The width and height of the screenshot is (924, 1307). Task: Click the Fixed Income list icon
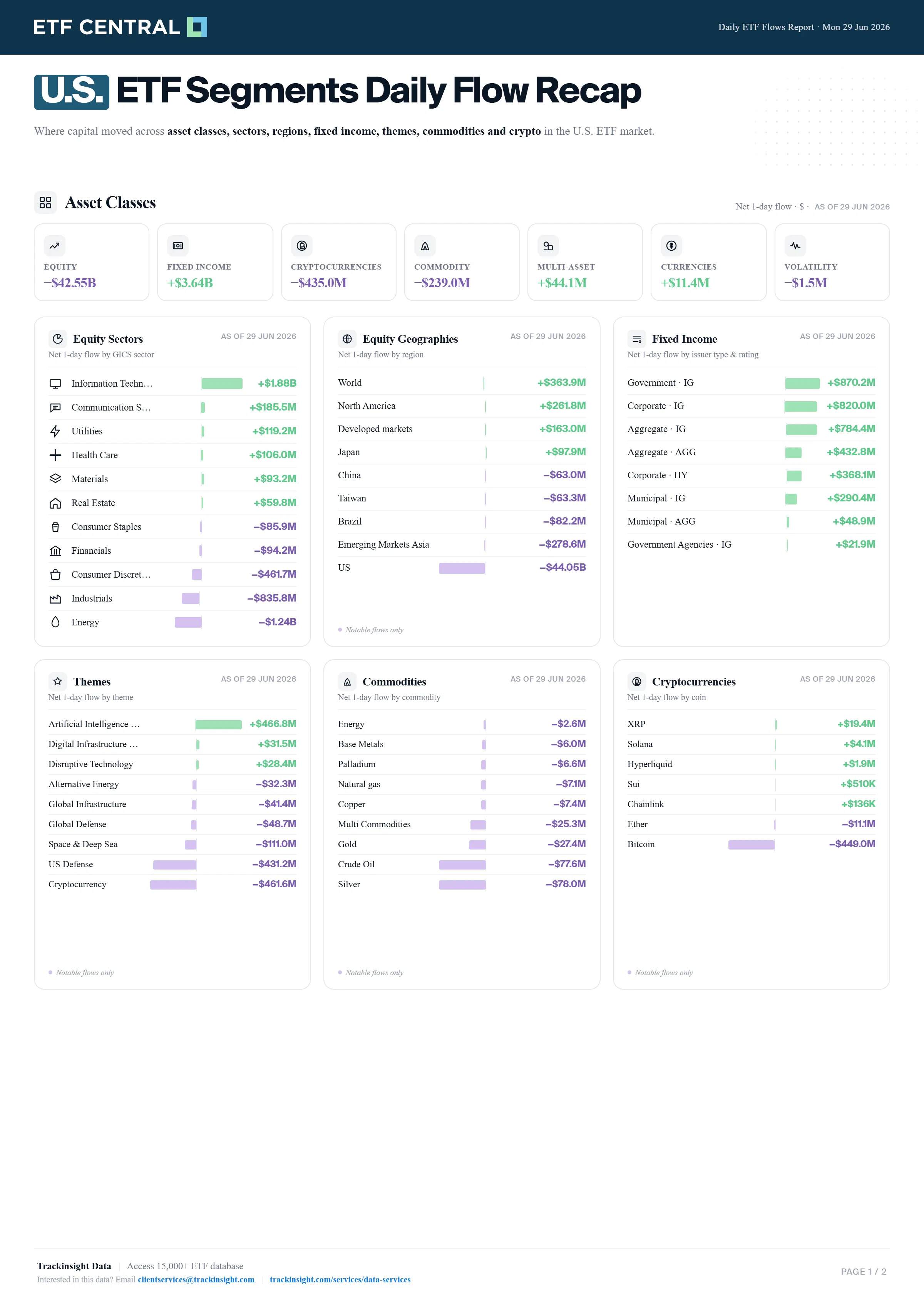637,339
